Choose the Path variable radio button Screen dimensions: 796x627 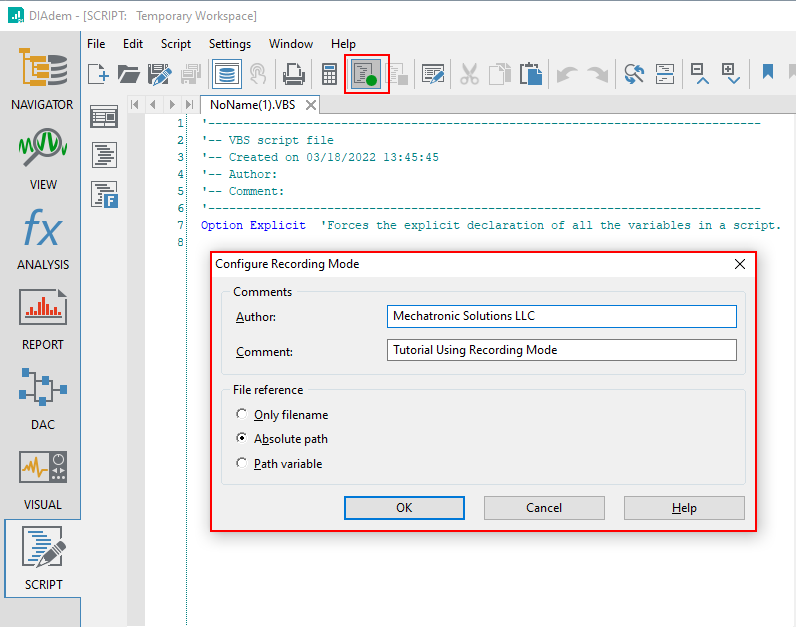coord(241,463)
